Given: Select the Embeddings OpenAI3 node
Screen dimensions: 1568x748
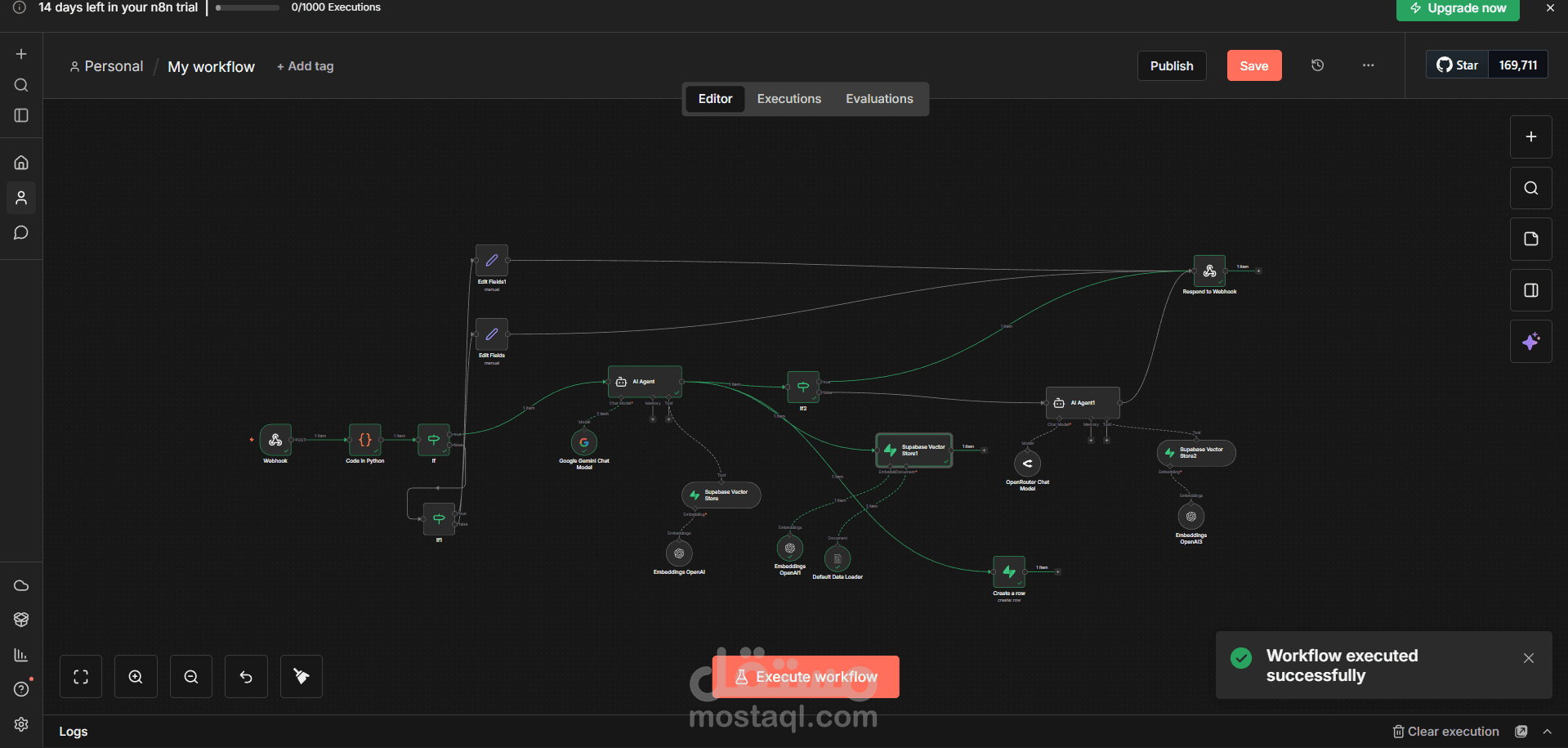Looking at the screenshot, I should coord(1191,517).
